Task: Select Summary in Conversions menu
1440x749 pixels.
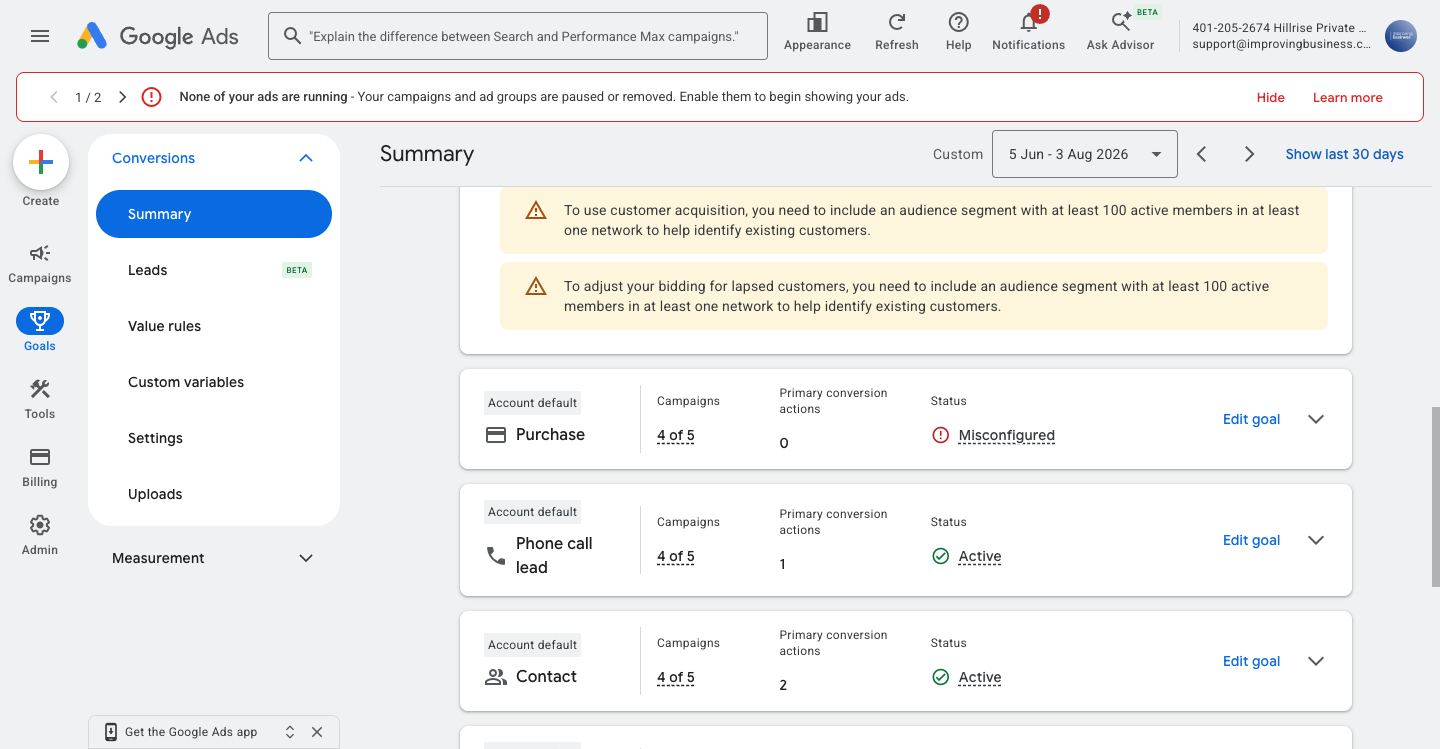Action: (214, 214)
